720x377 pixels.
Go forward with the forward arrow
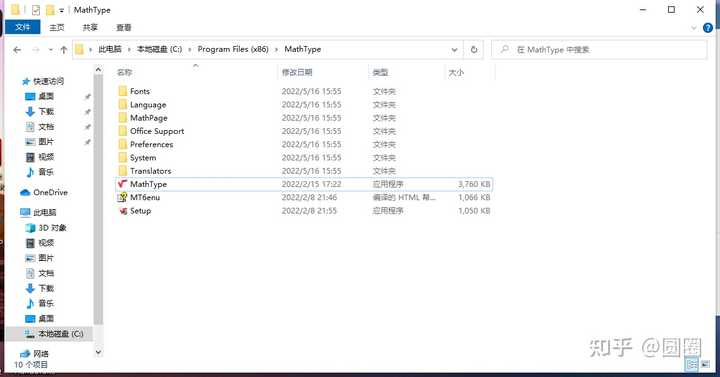pyautogui.click(x=36, y=50)
